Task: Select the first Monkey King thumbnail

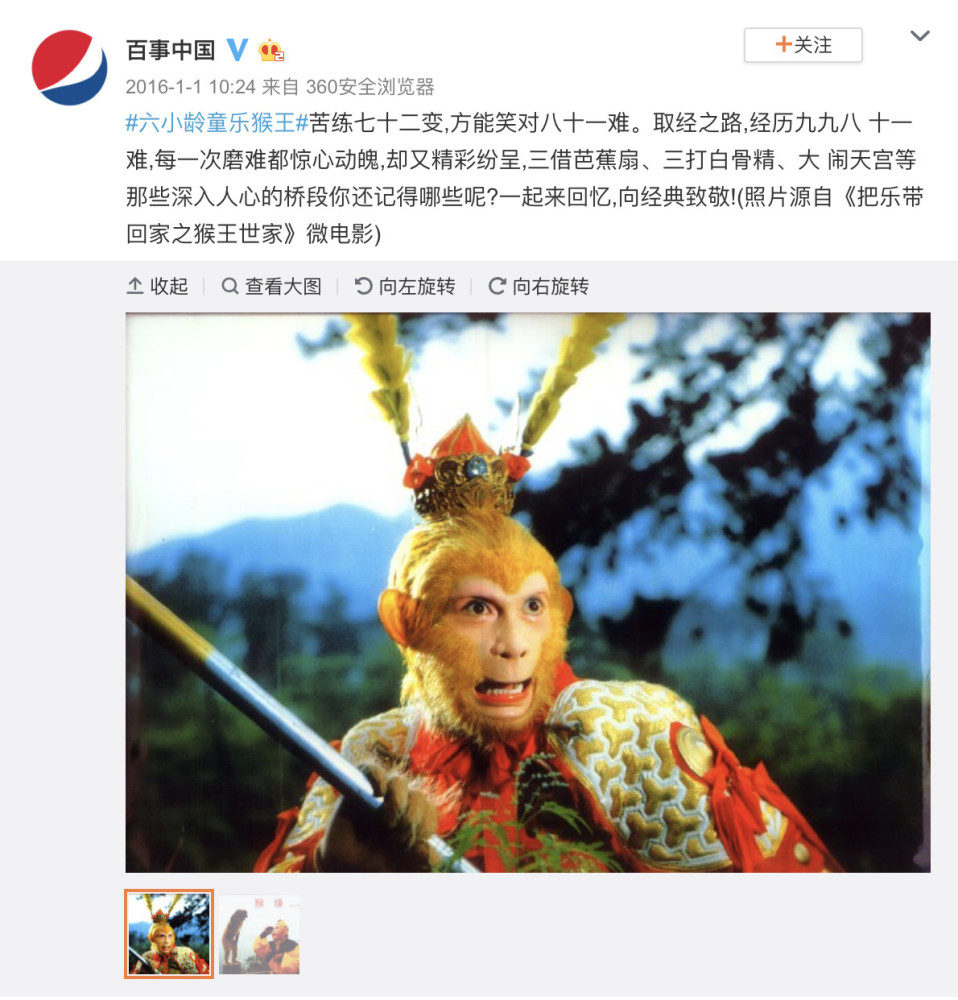Action: pyautogui.click(x=169, y=934)
